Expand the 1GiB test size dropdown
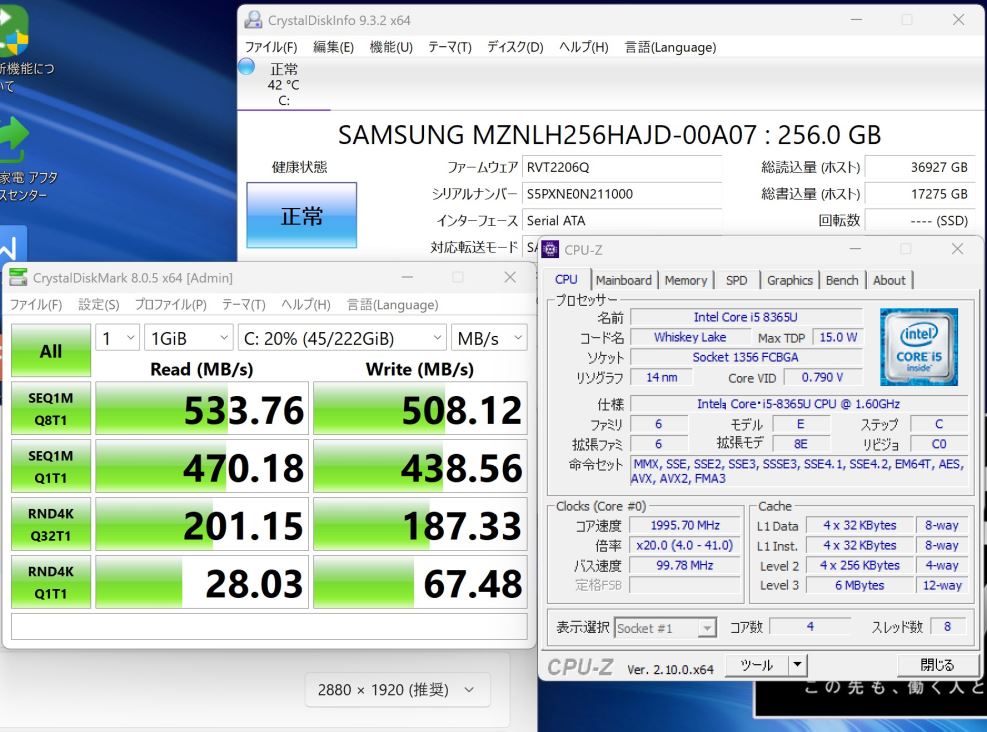Image resolution: width=987 pixels, height=732 pixels. [188, 339]
